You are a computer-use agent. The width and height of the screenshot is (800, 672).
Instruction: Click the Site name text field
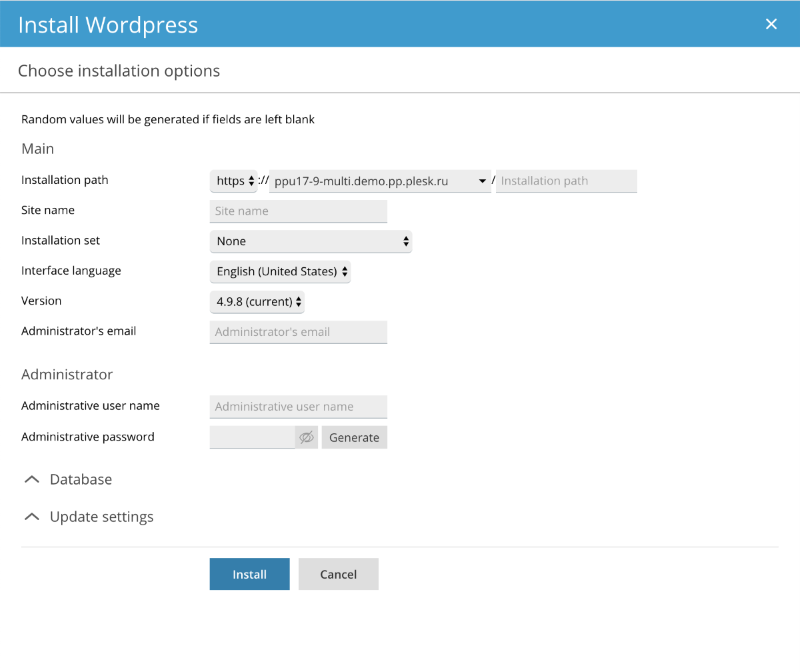pyautogui.click(x=298, y=211)
